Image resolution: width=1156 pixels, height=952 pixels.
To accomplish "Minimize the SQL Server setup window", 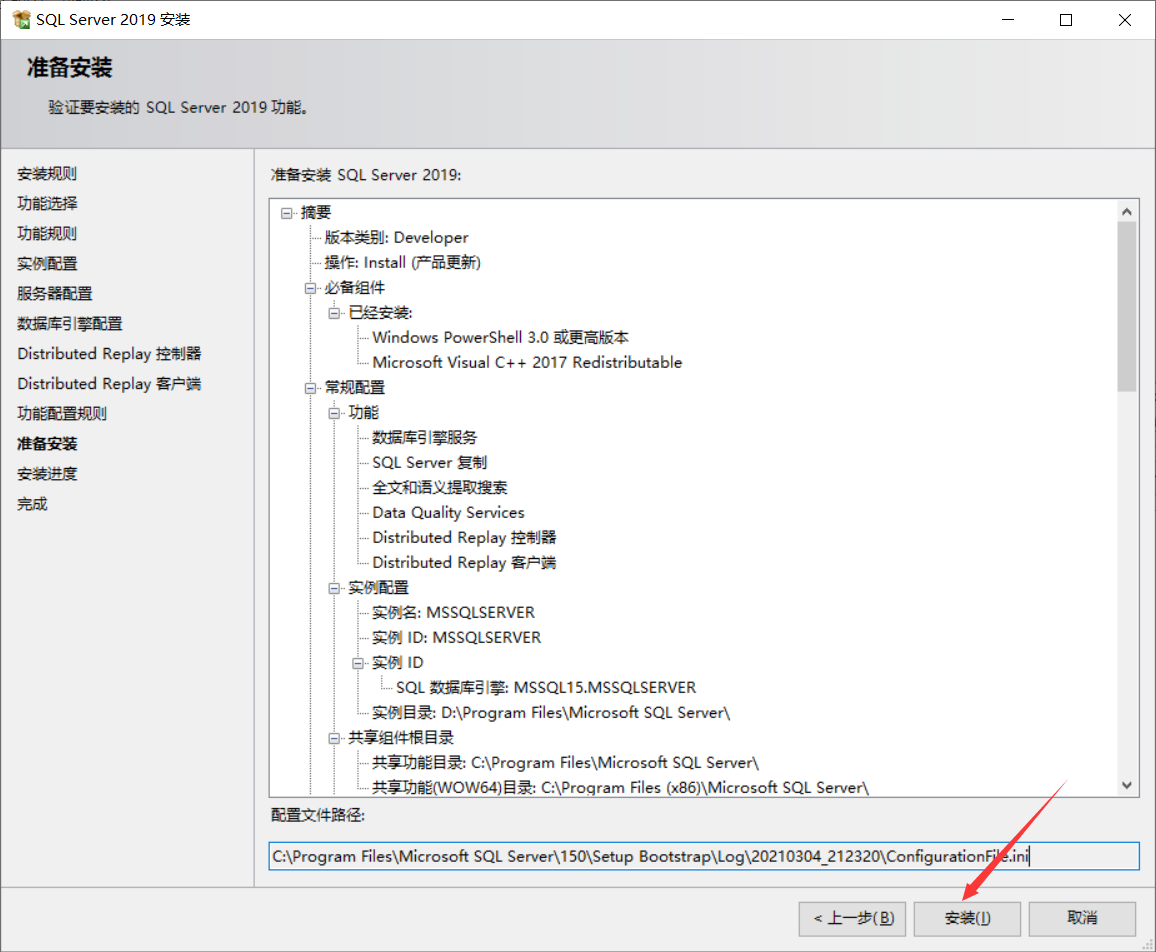I will coord(1009,20).
